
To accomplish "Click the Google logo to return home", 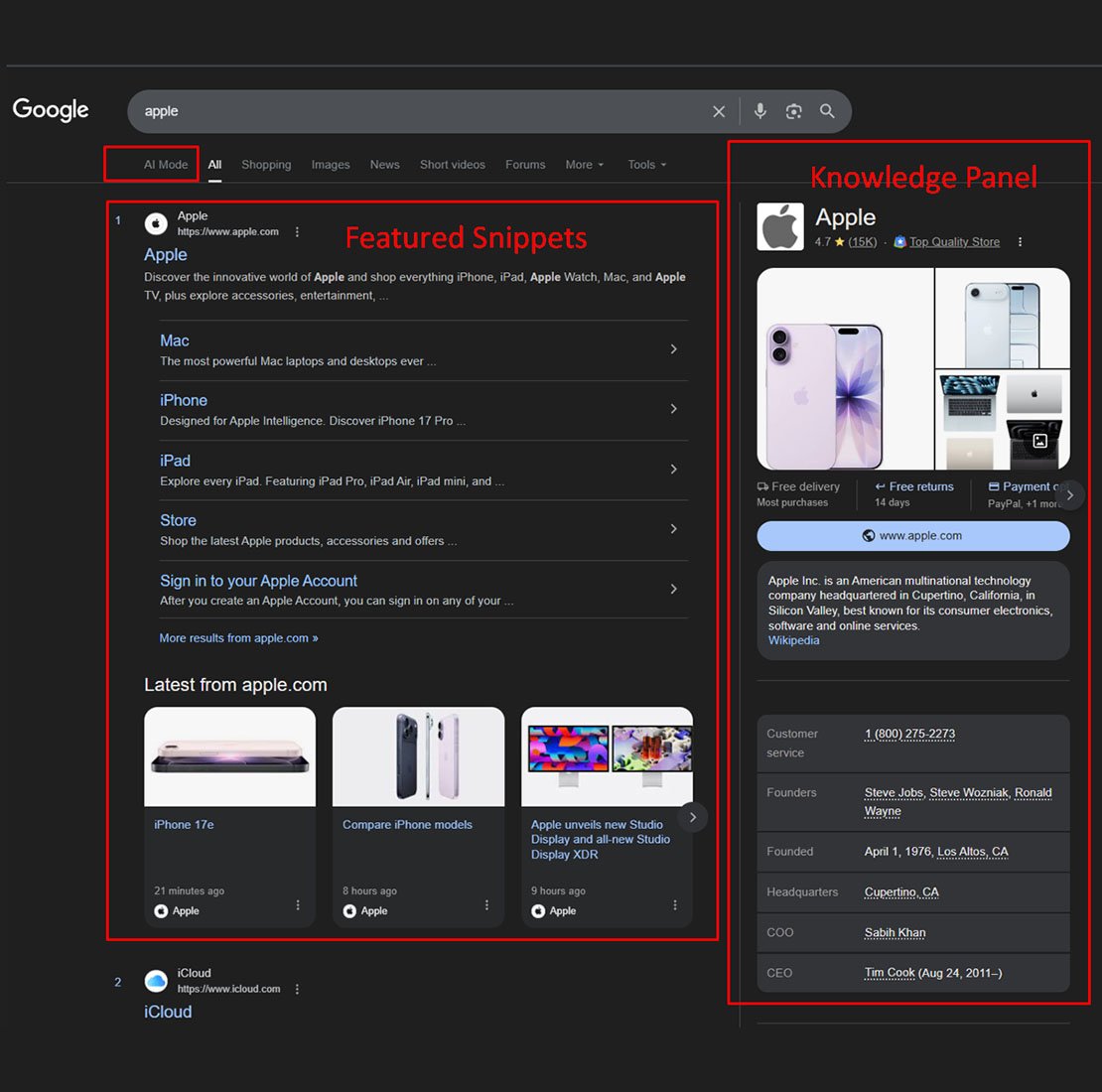I will pos(50,109).
